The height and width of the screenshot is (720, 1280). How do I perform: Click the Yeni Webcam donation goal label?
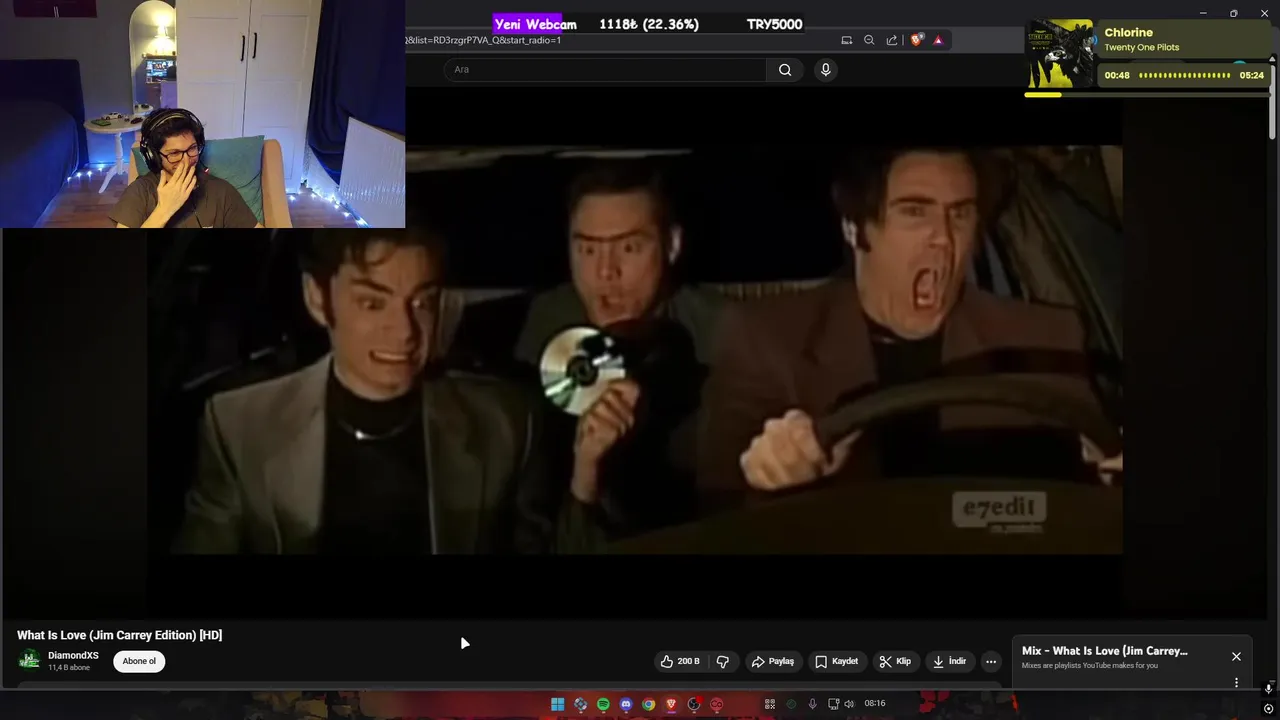point(535,24)
